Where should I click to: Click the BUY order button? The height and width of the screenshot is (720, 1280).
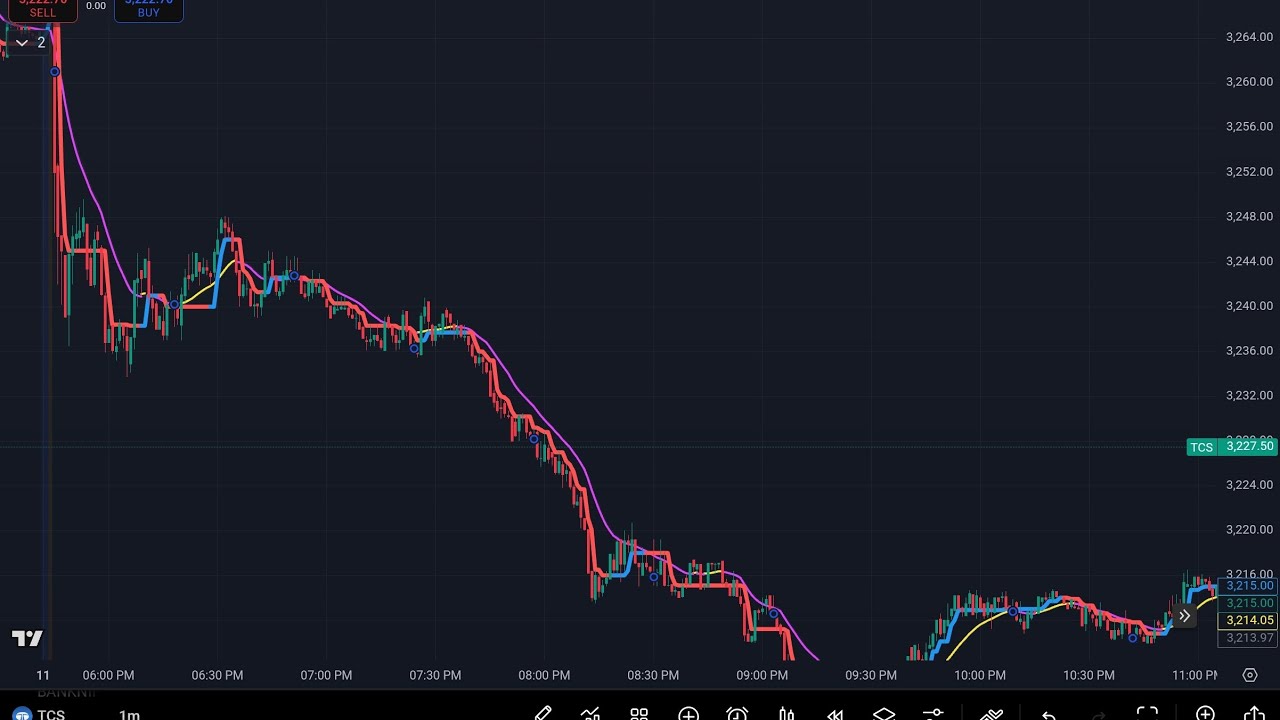point(148,9)
